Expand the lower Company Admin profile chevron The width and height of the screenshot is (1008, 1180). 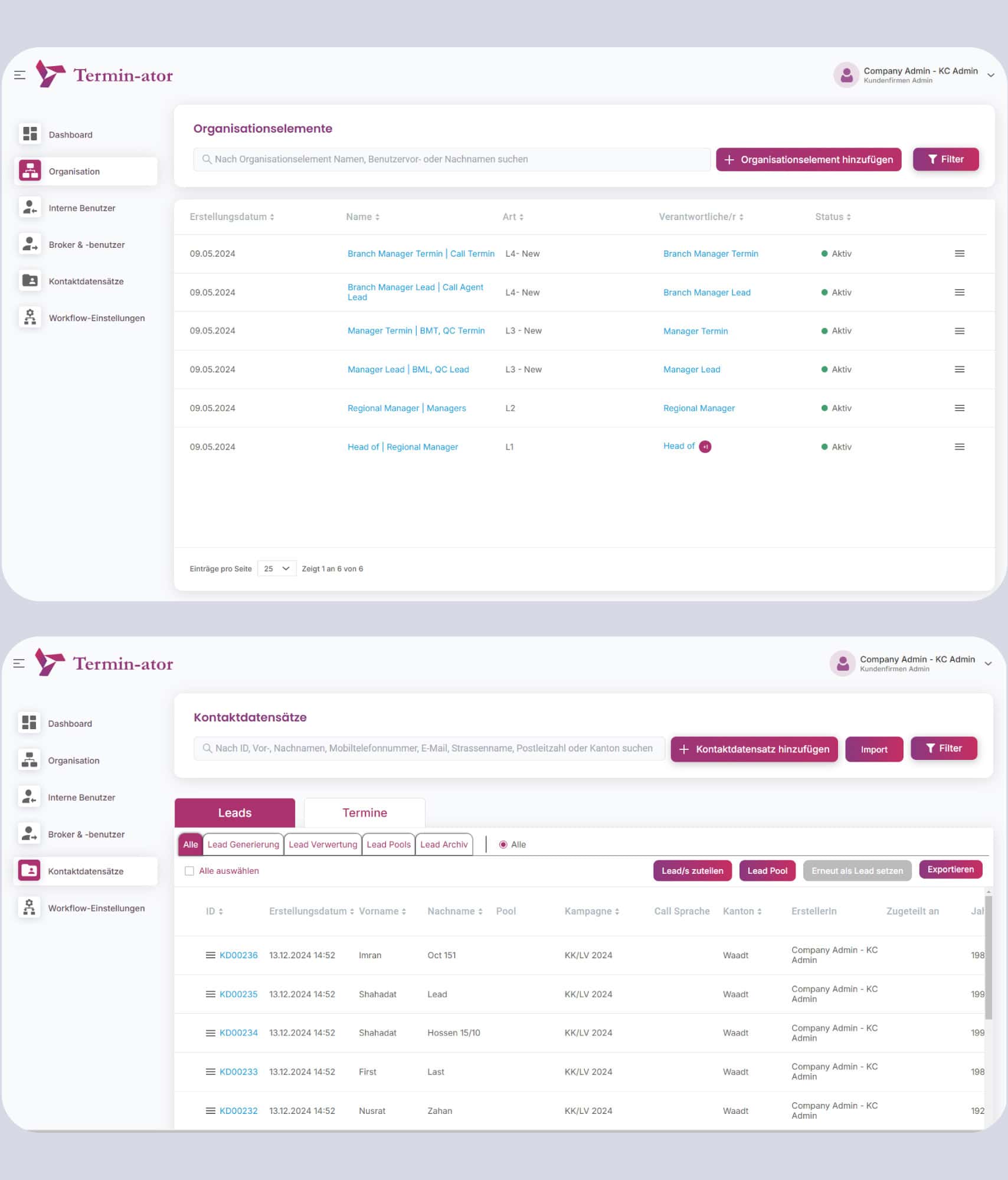coord(987,664)
